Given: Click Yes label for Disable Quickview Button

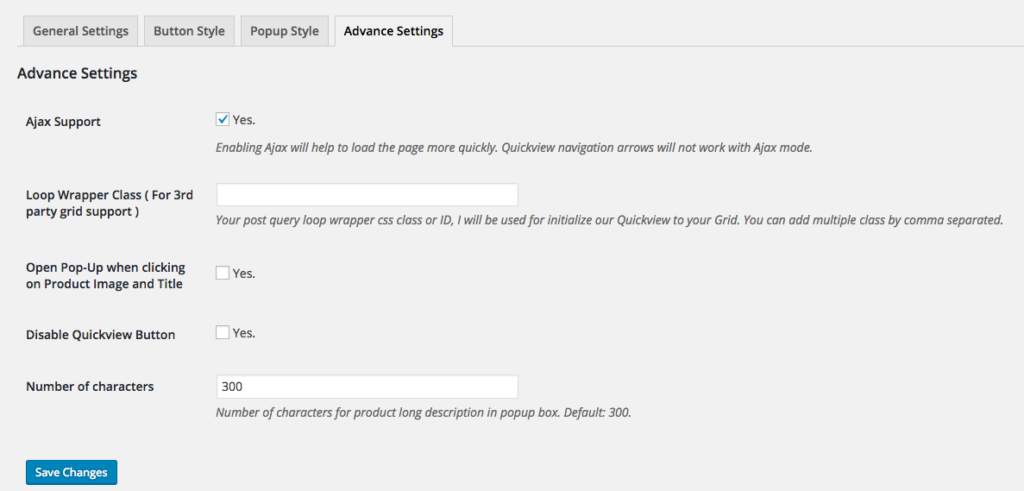Looking at the screenshot, I should pyautogui.click(x=244, y=333).
